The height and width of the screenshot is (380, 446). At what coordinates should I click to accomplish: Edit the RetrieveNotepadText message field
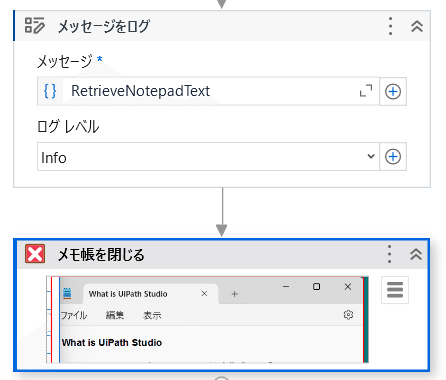(x=208, y=91)
